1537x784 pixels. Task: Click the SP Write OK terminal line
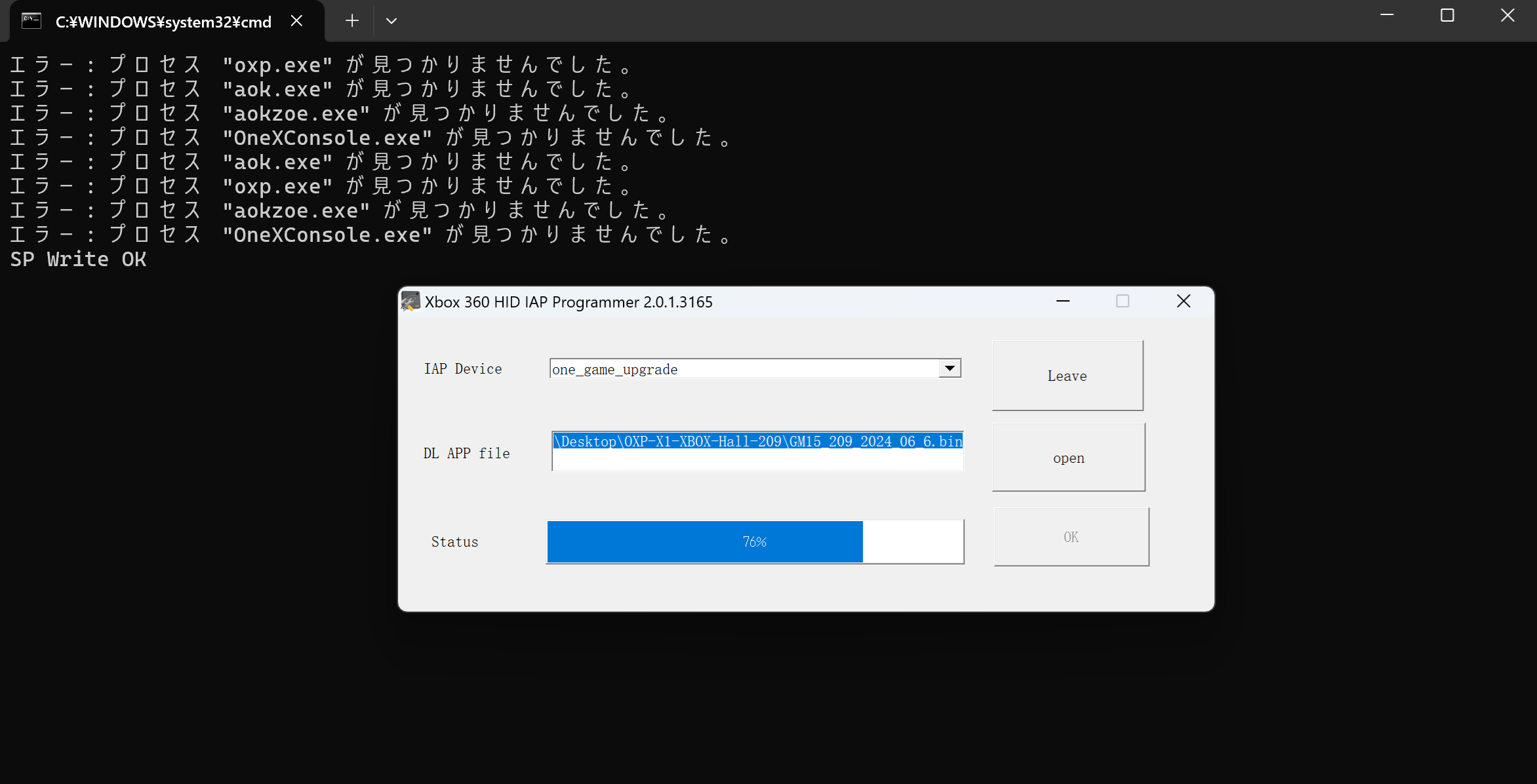[x=78, y=260]
